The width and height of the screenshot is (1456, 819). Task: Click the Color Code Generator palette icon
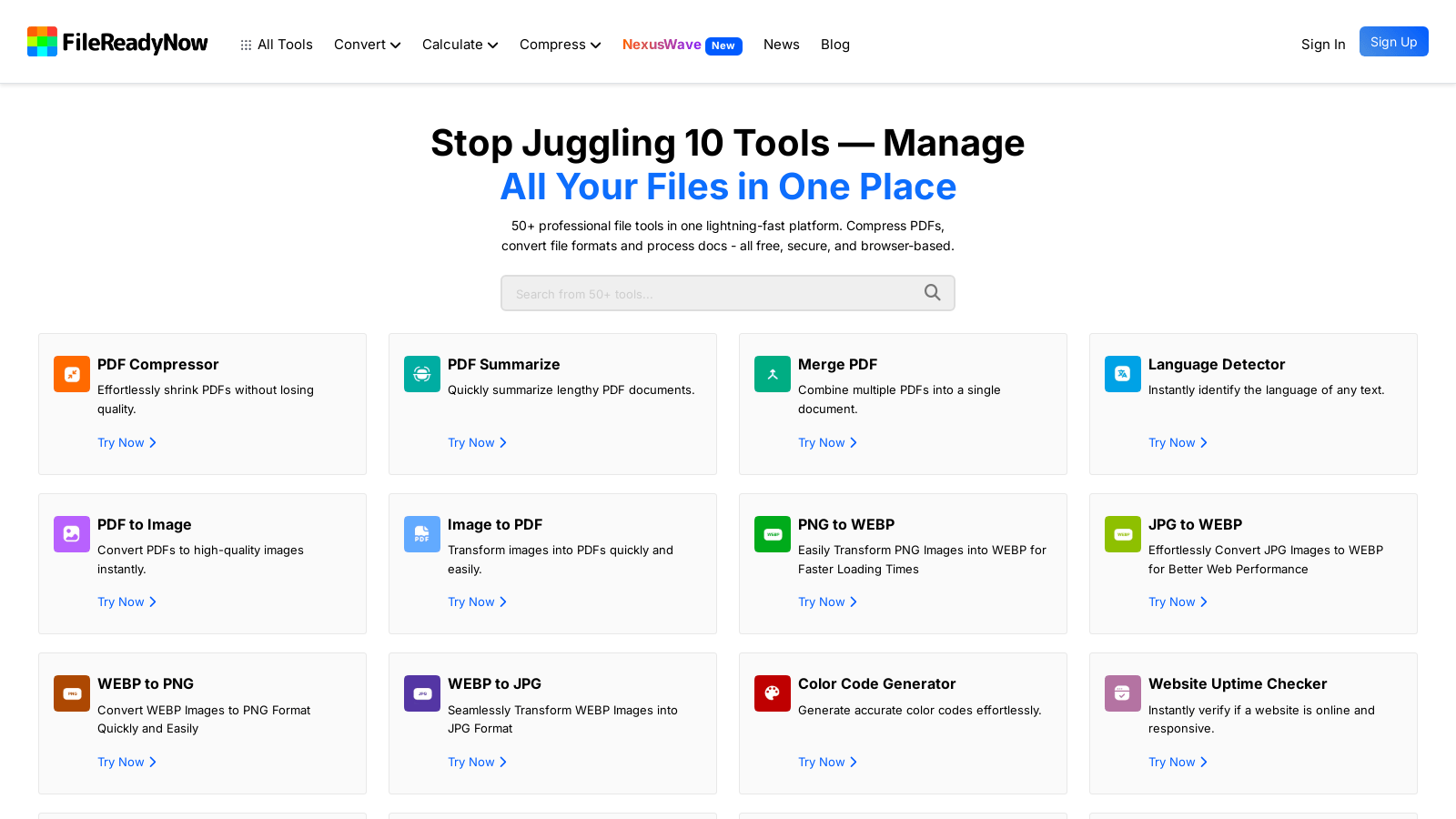(x=773, y=693)
